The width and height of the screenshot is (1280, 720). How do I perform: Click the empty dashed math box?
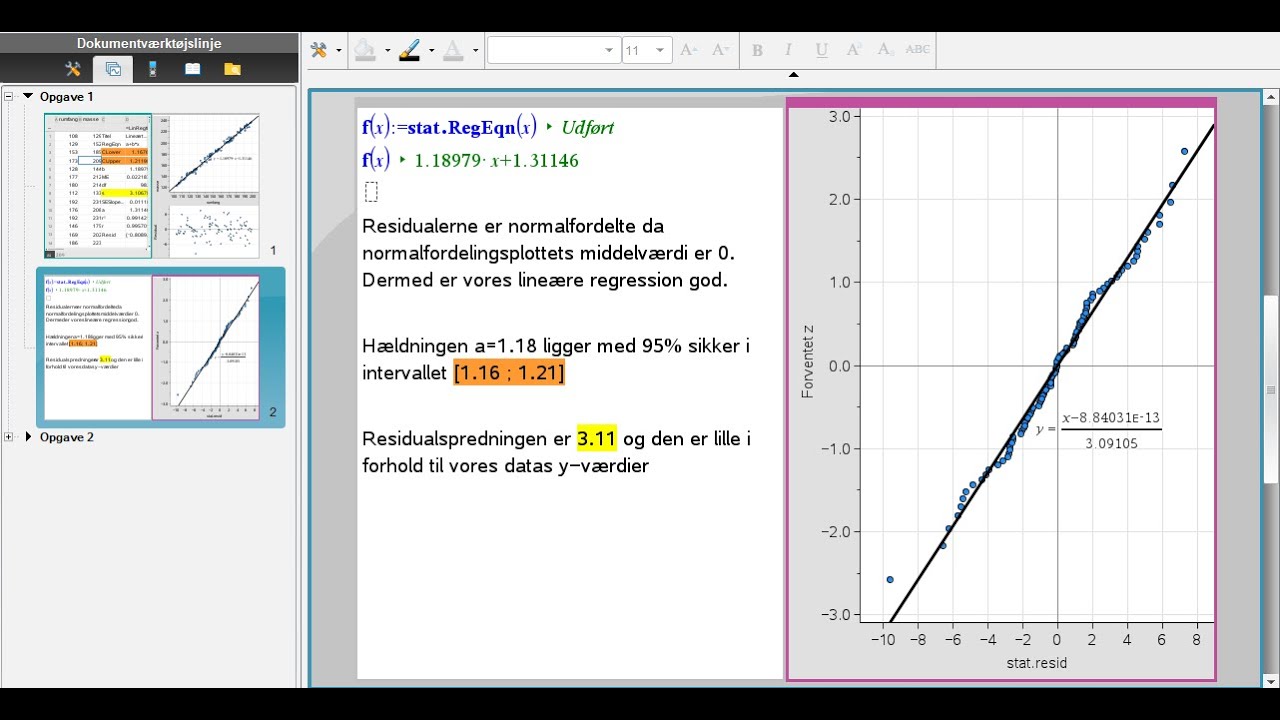371,192
